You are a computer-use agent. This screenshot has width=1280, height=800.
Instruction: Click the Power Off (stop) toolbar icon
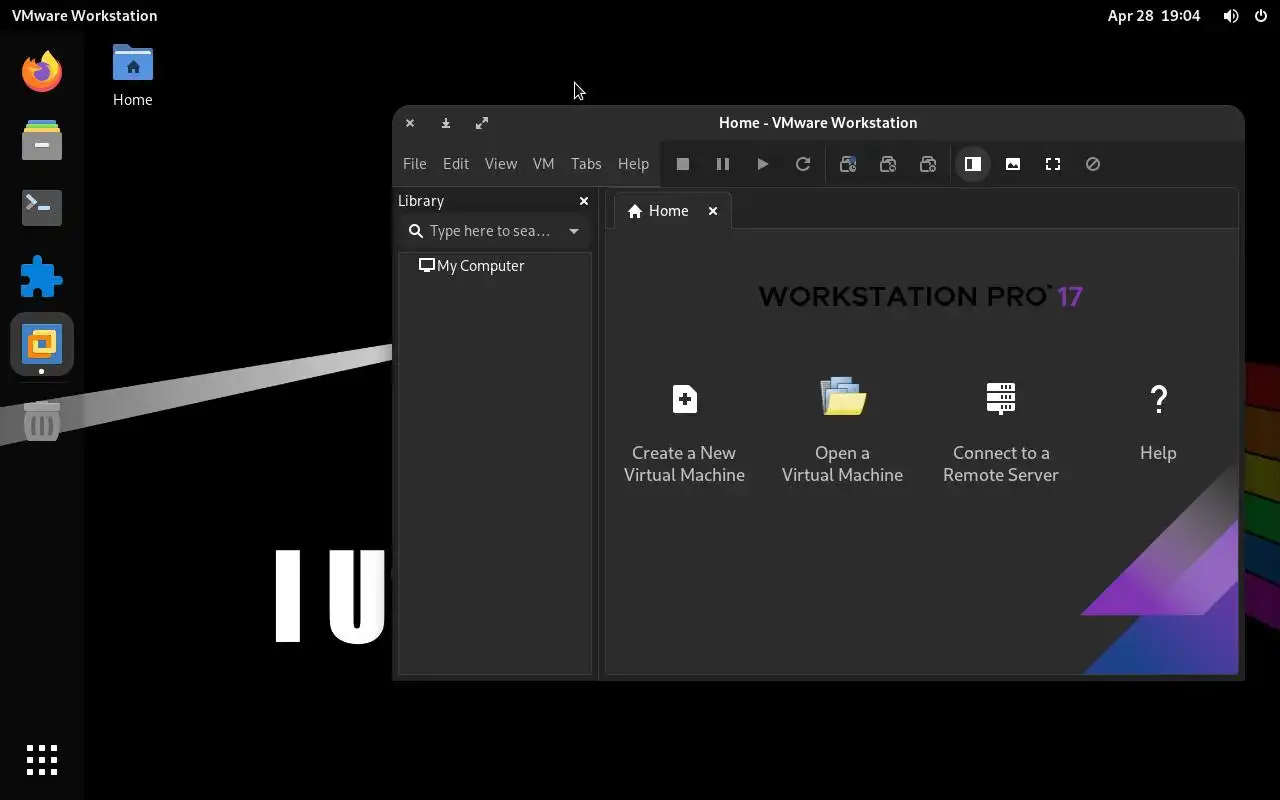pyautogui.click(x=683, y=164)
